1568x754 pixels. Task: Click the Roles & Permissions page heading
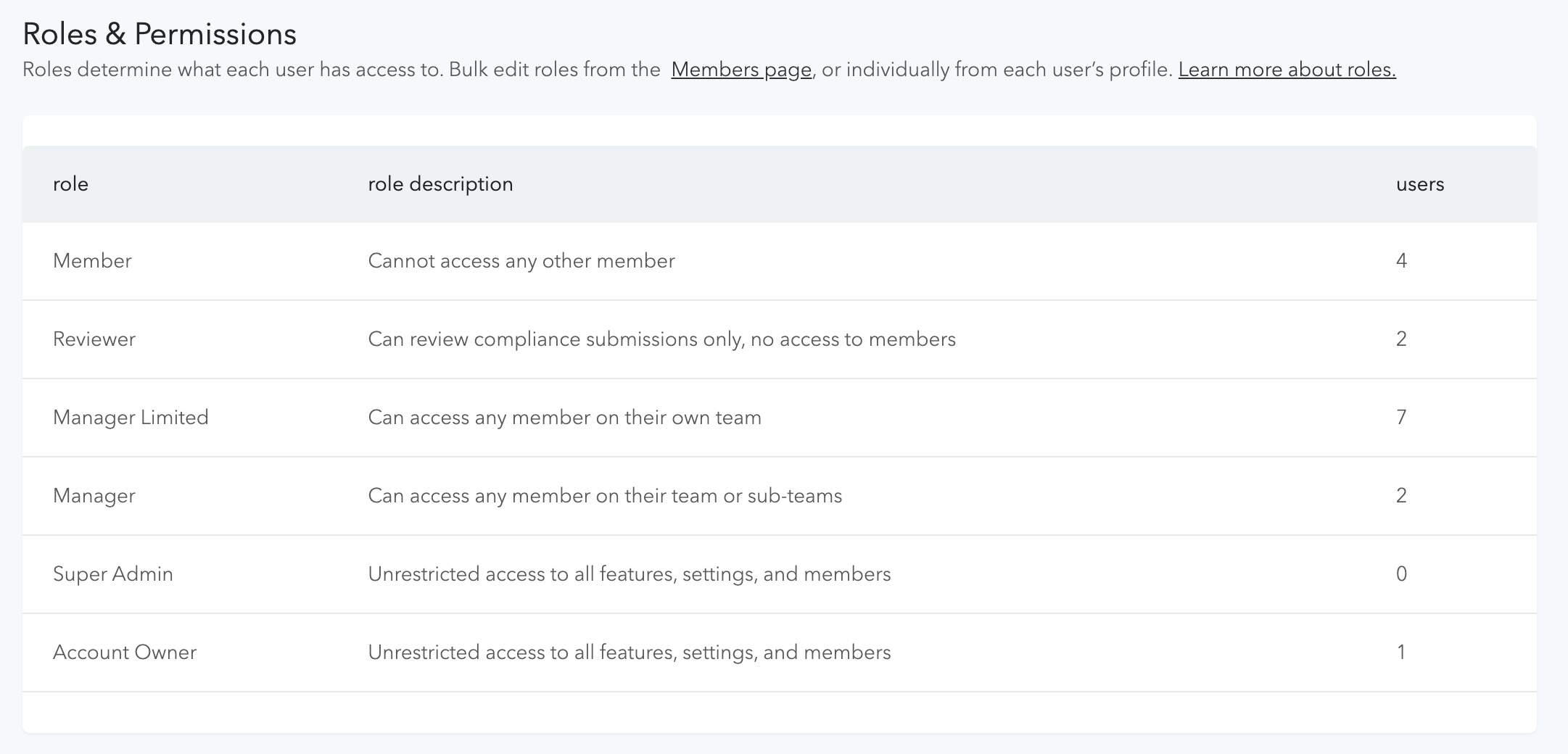pos(160,34)
